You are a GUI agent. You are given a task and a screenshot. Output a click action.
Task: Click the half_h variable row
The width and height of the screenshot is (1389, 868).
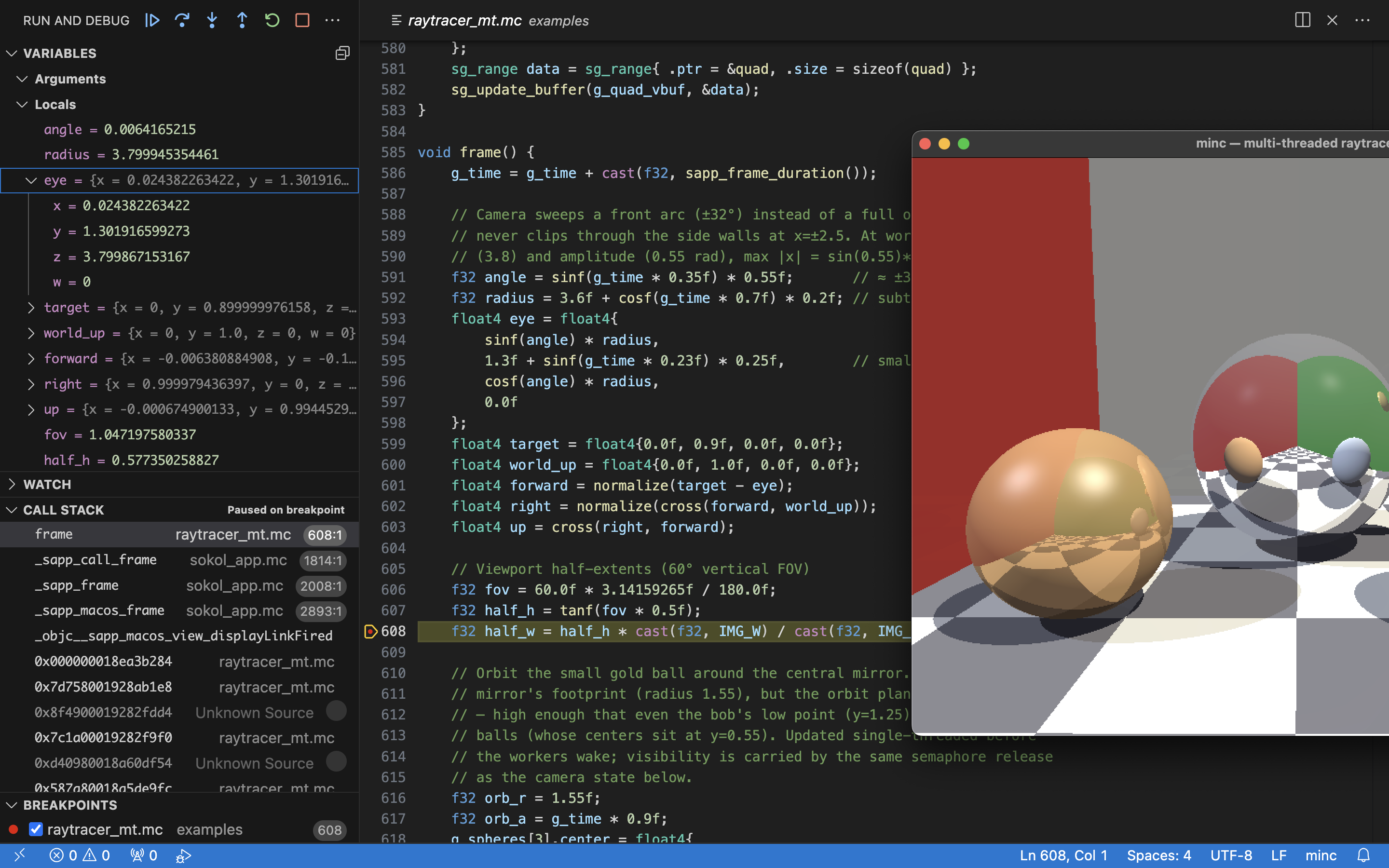pos(179,461)
